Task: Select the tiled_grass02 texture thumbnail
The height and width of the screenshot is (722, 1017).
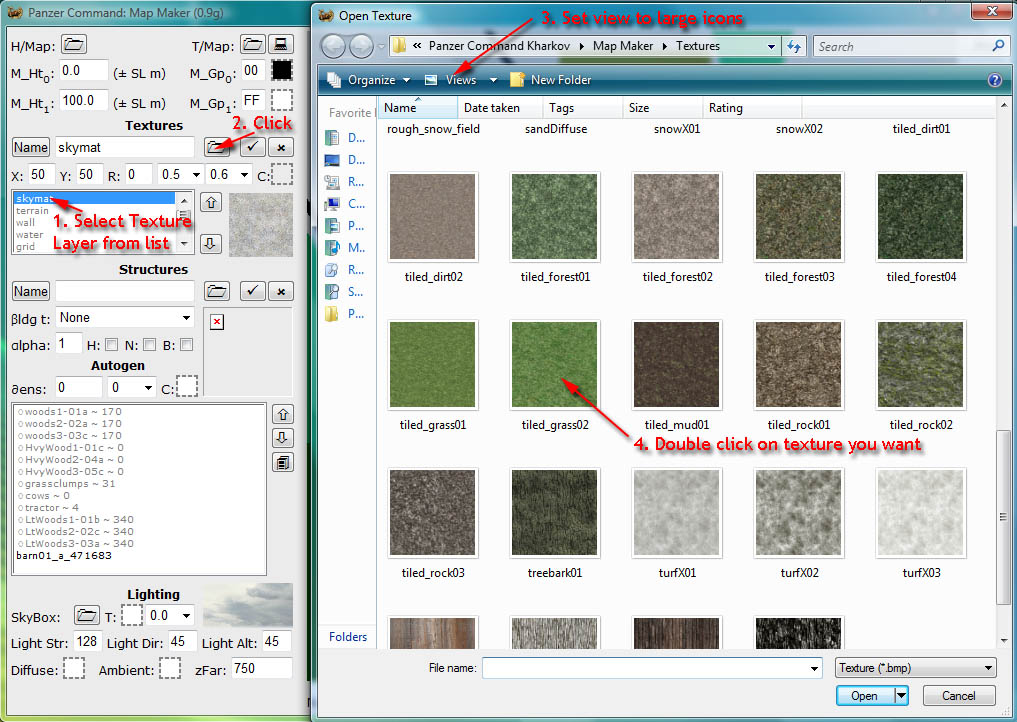Action: click(555, 365)
